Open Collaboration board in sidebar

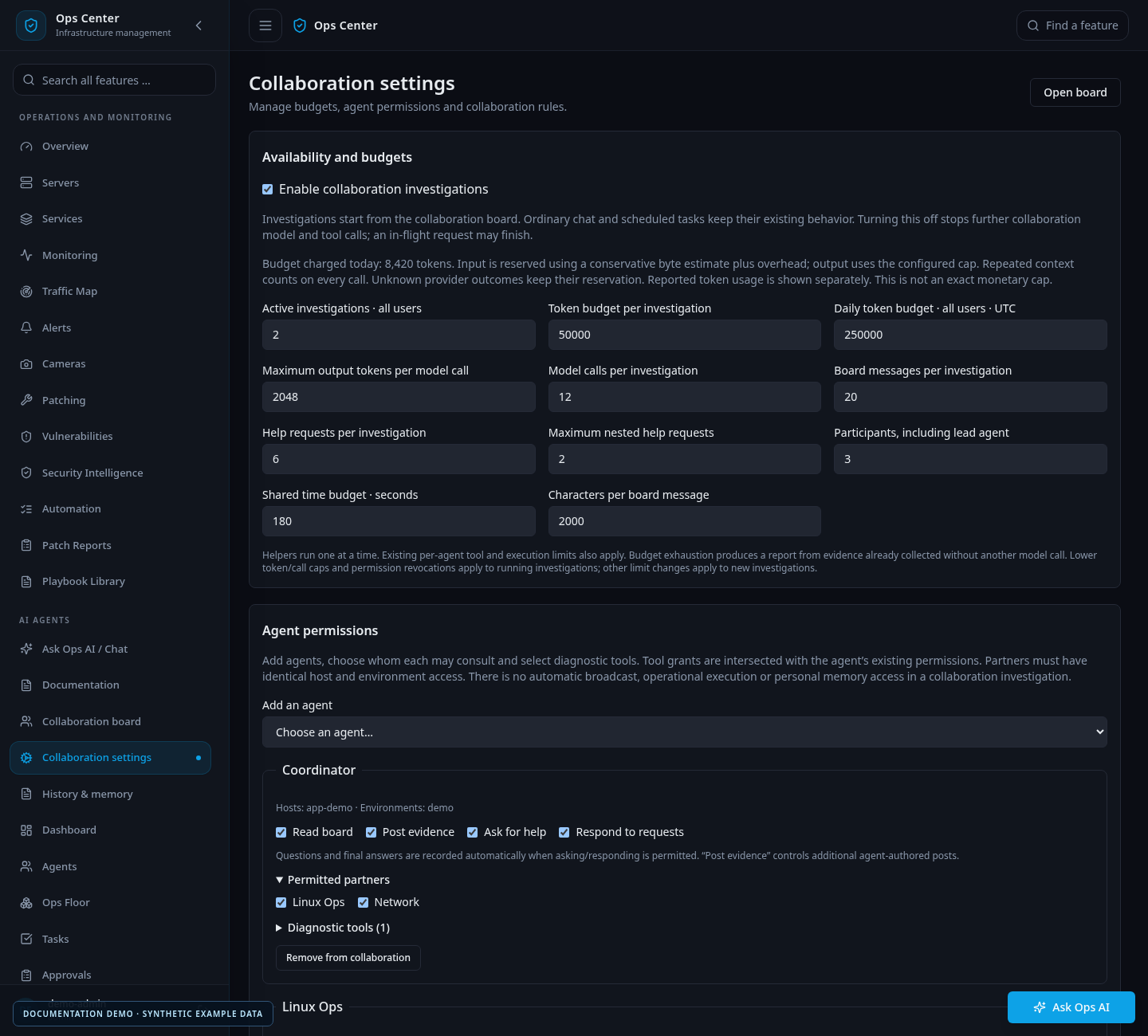point(110,722)
